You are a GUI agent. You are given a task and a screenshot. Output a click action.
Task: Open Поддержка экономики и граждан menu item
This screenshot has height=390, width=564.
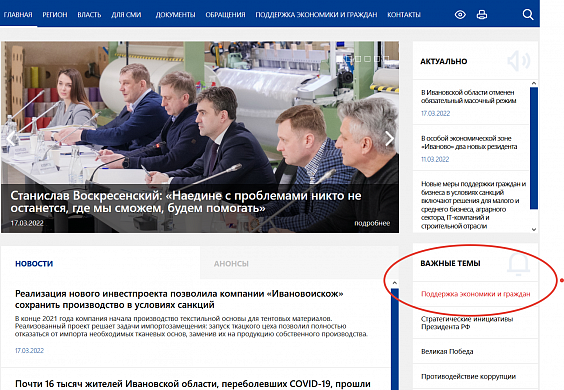(316, 15)
